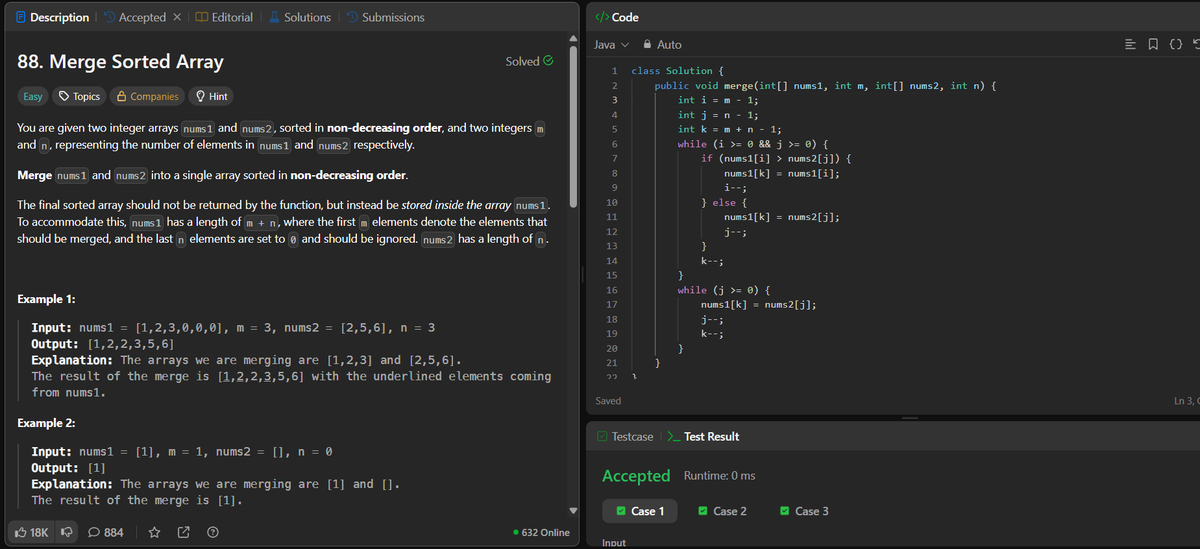
Task: Open the Solutions tab
Action: point(298,17)
